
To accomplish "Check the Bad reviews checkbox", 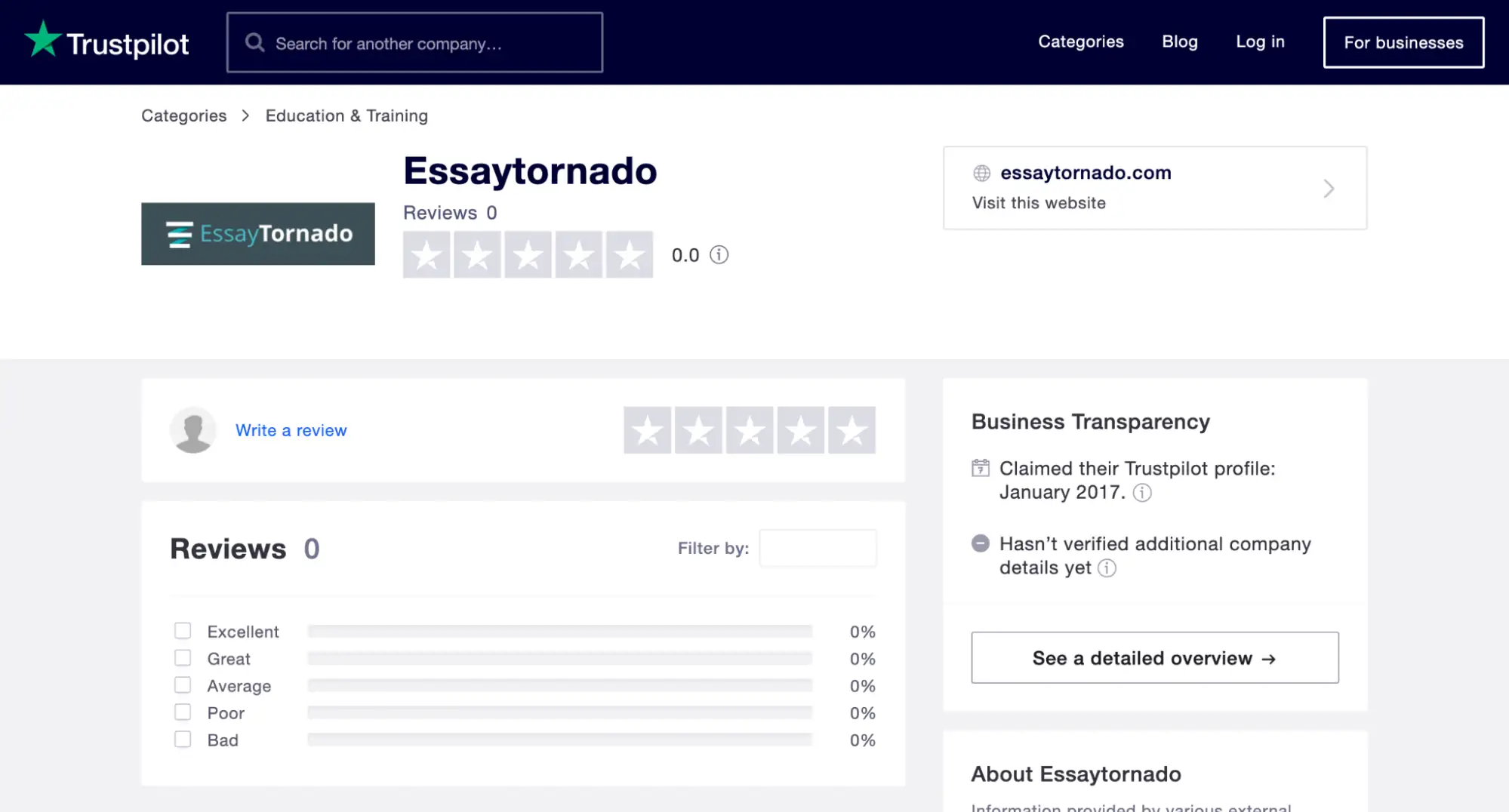I will click(183, 739).
